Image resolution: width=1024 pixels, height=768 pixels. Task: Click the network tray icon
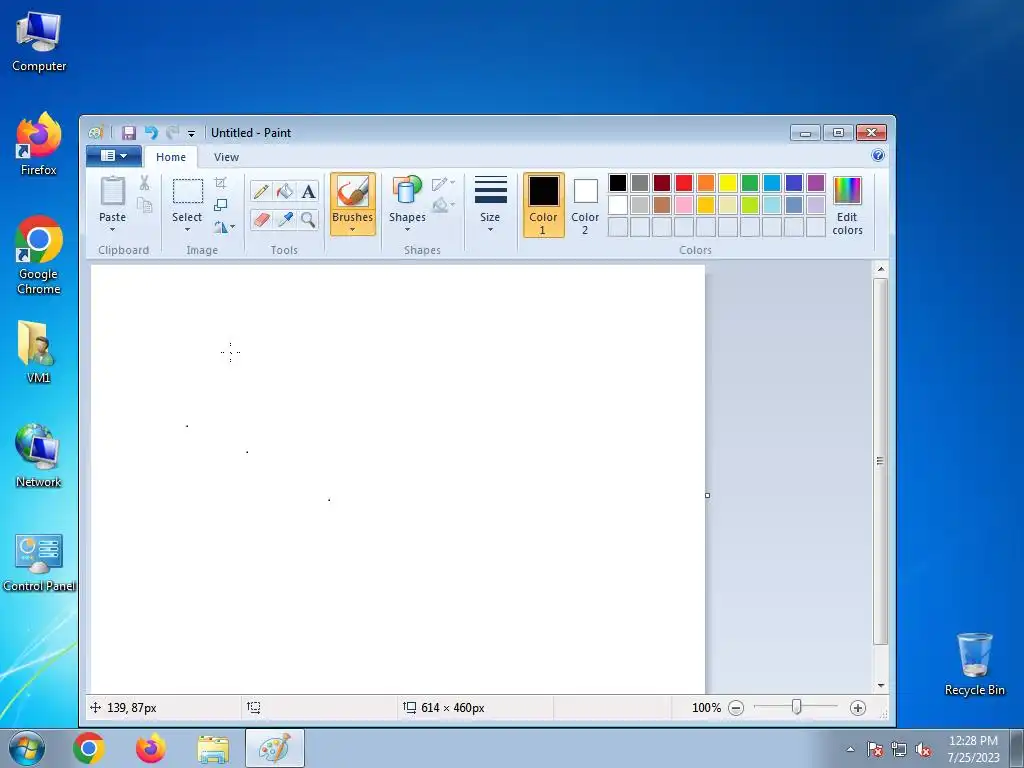pos(899,750)
